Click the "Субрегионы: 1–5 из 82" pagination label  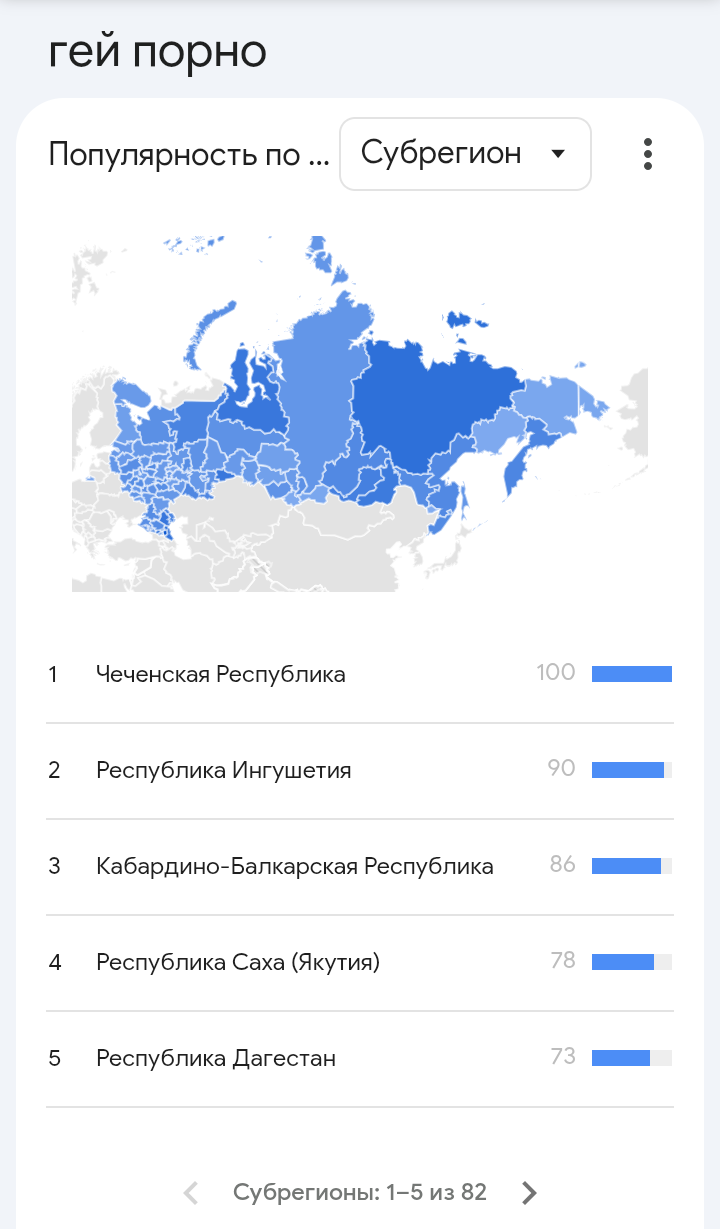click(x=360, y=1192)
